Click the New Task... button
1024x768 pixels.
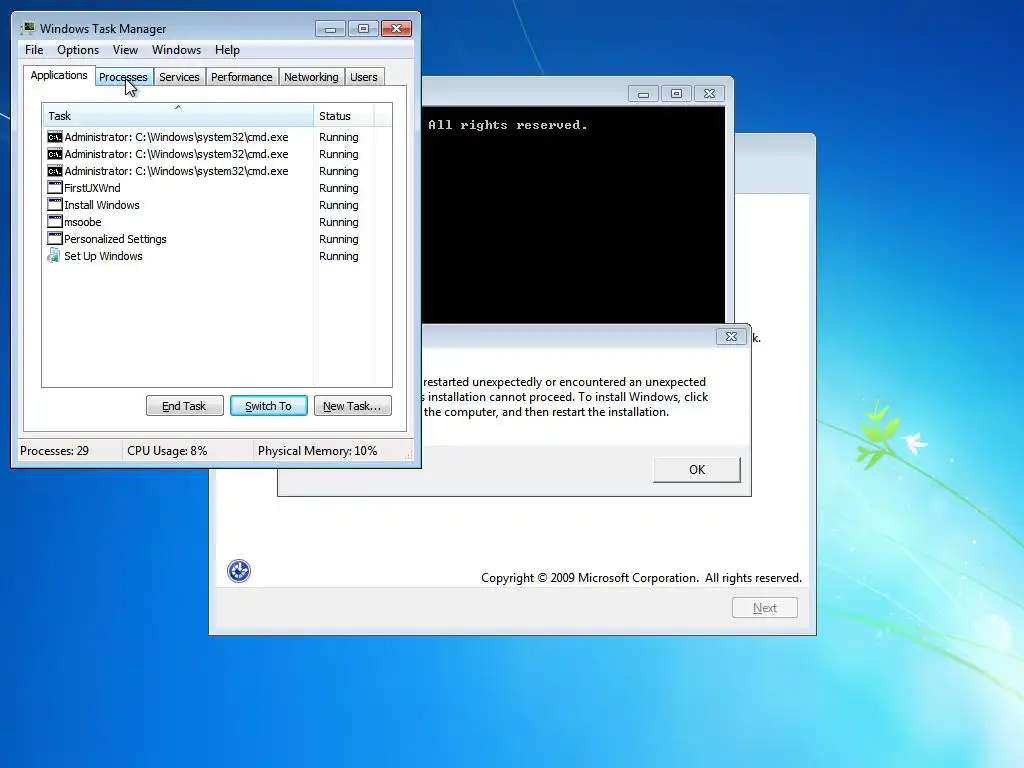pyautogui.click(x=353, y=406)
